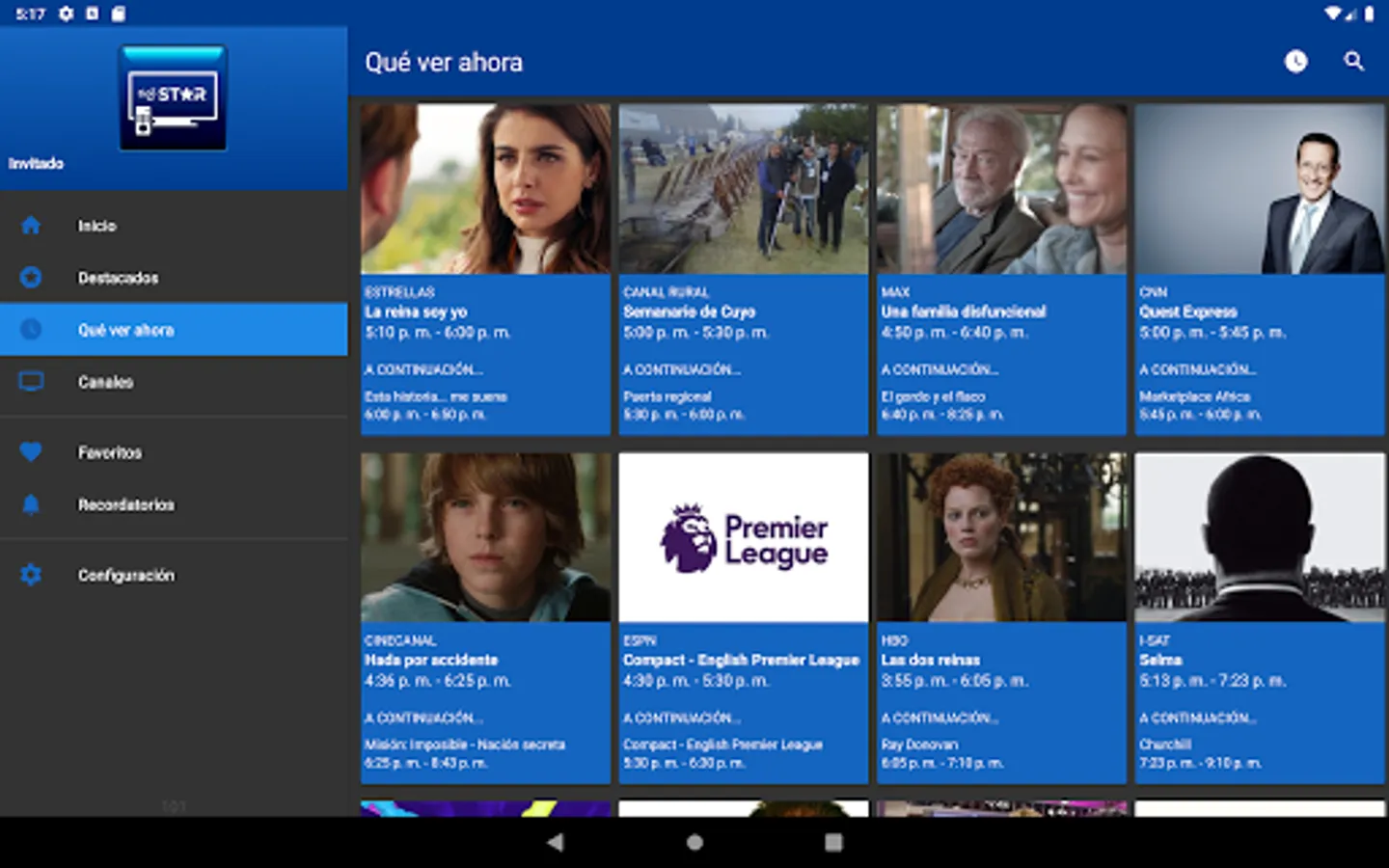Image resolution: width=1389 pixels, height=868 pixels.
Task: Tap the CANAL RURAL channel label
Action: 666,291
